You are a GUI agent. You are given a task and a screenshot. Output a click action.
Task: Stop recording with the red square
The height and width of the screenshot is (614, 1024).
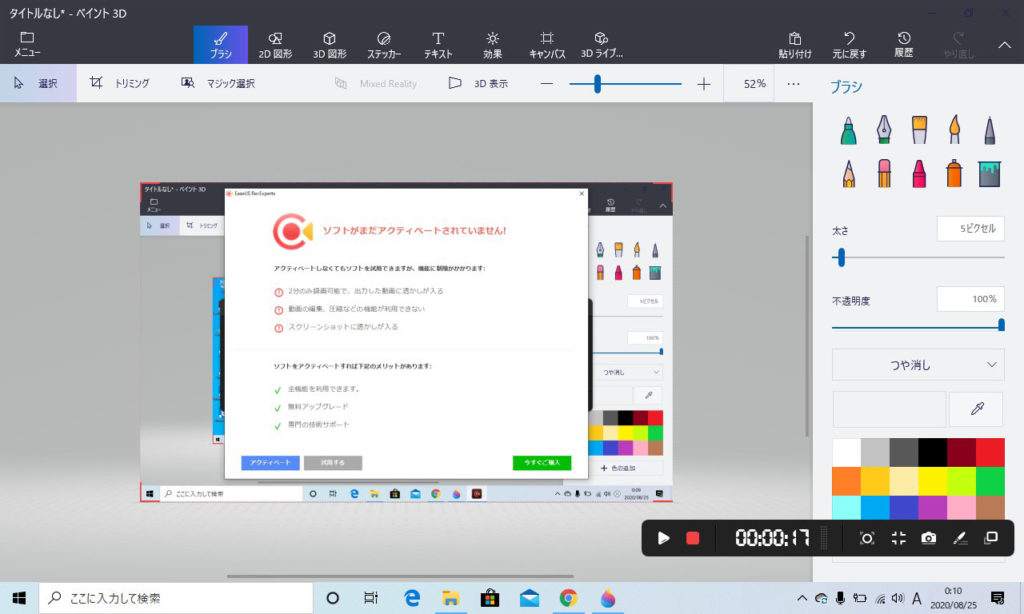coord(693,538)
